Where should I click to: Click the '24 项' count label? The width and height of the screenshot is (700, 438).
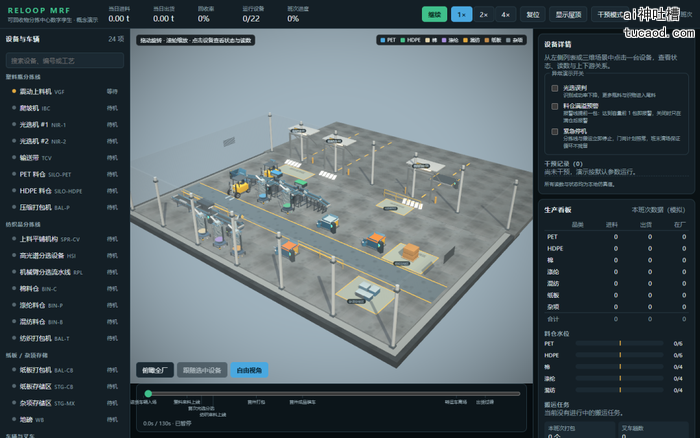(116, 39)
